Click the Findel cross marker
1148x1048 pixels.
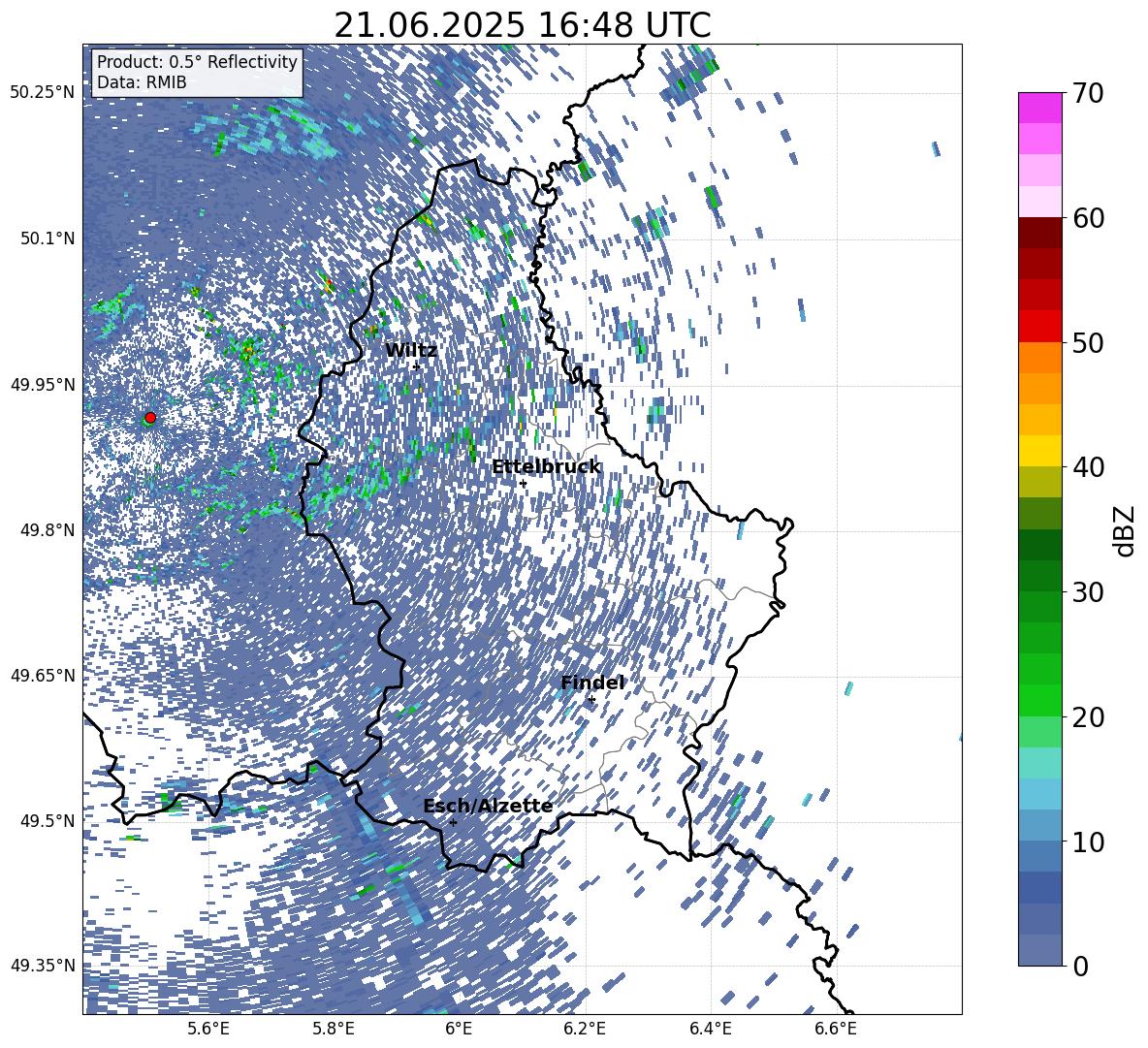click(x=591, y=700)
